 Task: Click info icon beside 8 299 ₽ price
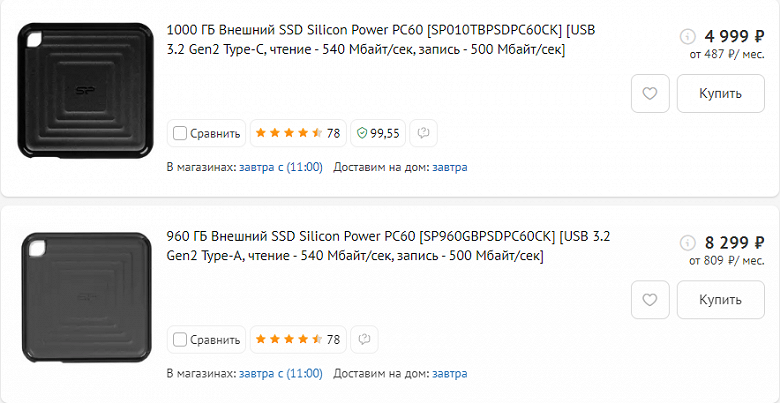(686, 243)
